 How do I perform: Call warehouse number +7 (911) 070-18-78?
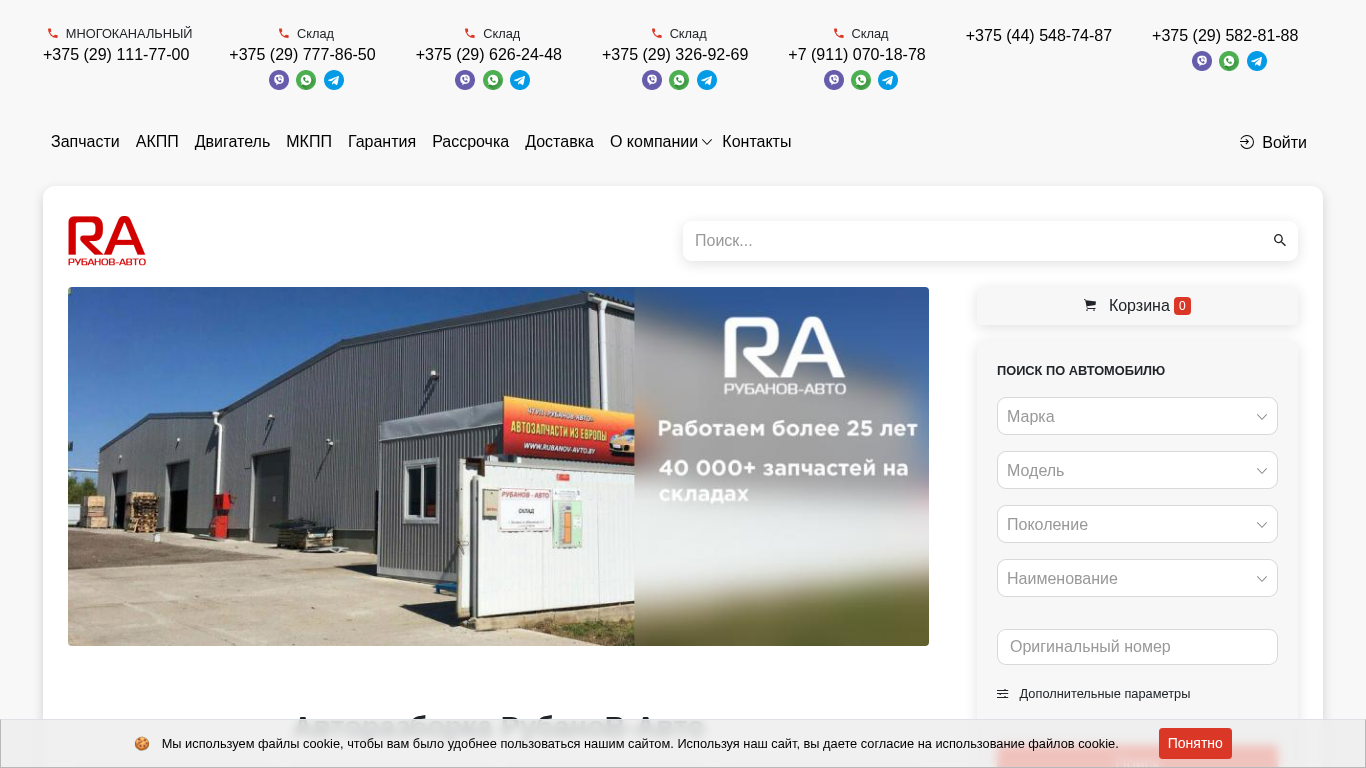pyautogui.click(x=857, y=55)
